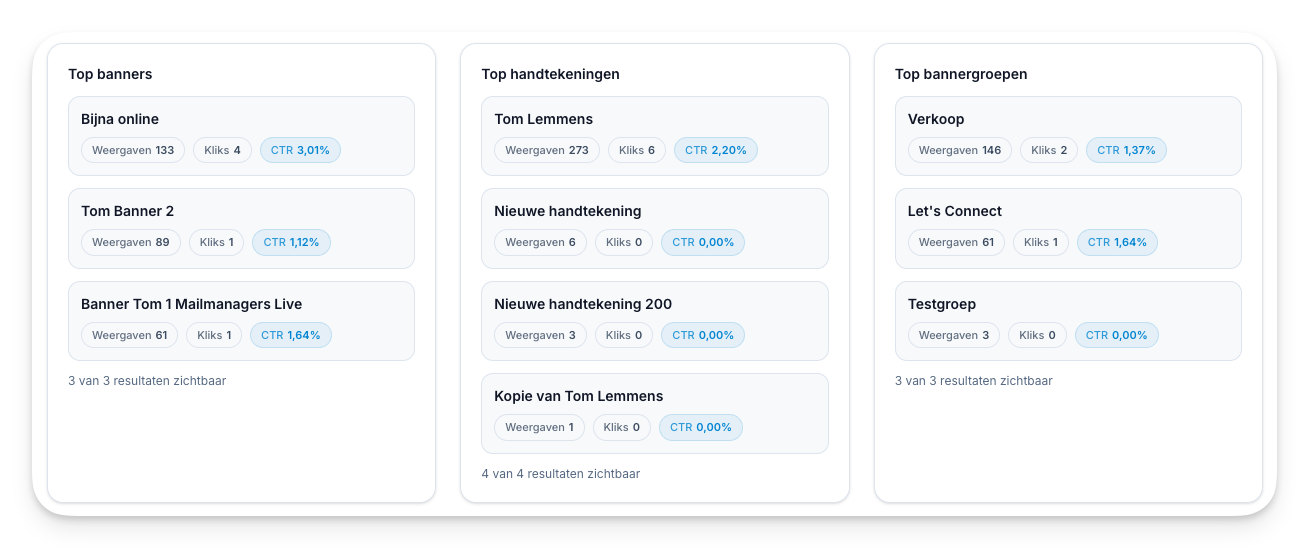
Task: Select the Kopie van Tom Lemmens entry
Action: pos(578,396)
